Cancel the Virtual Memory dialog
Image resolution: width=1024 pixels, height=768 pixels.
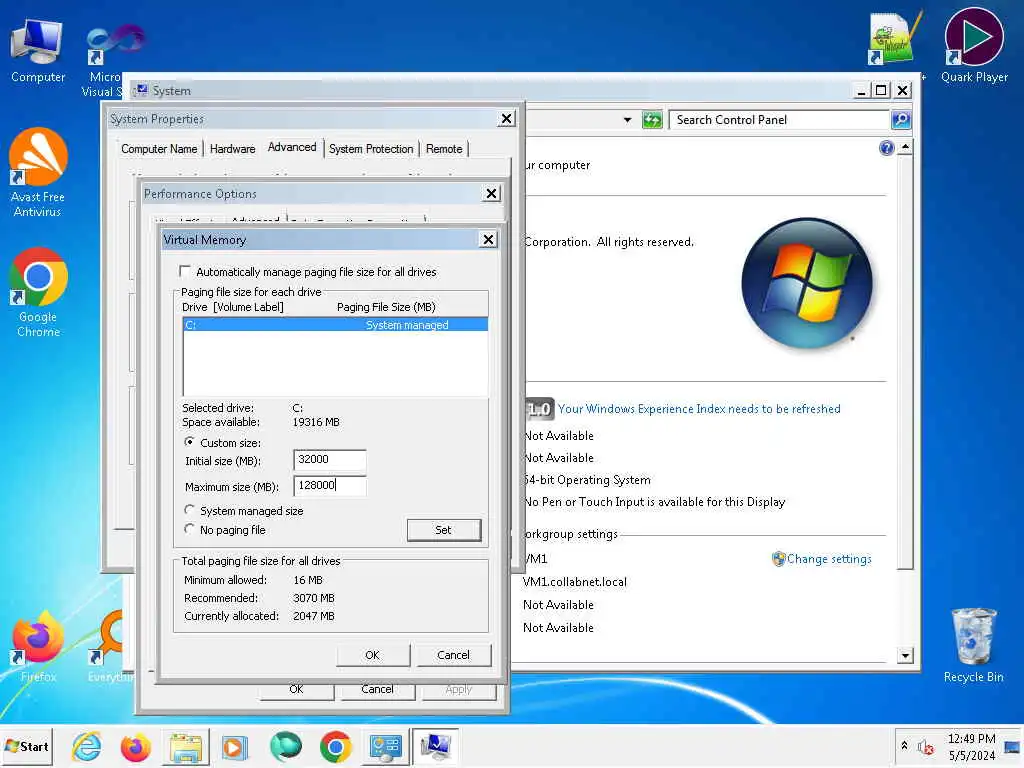453,655
